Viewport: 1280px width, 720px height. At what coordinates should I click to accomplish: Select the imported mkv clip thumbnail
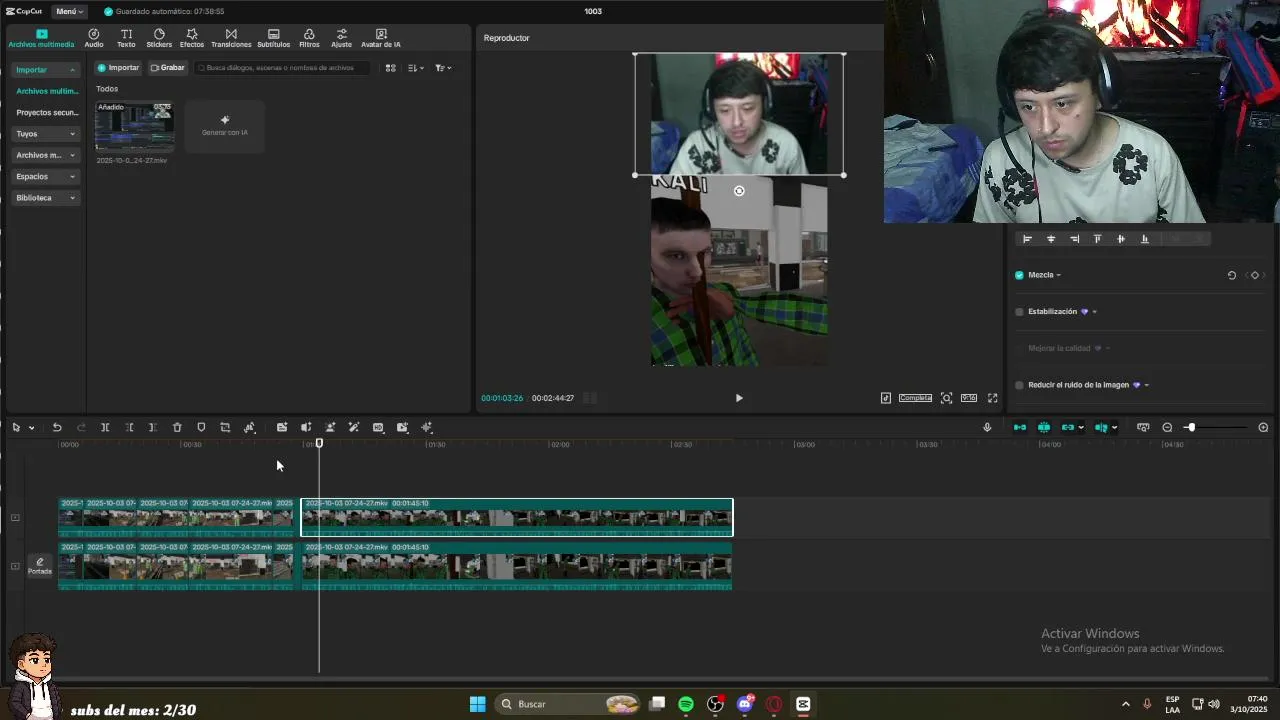pos(134,126)
